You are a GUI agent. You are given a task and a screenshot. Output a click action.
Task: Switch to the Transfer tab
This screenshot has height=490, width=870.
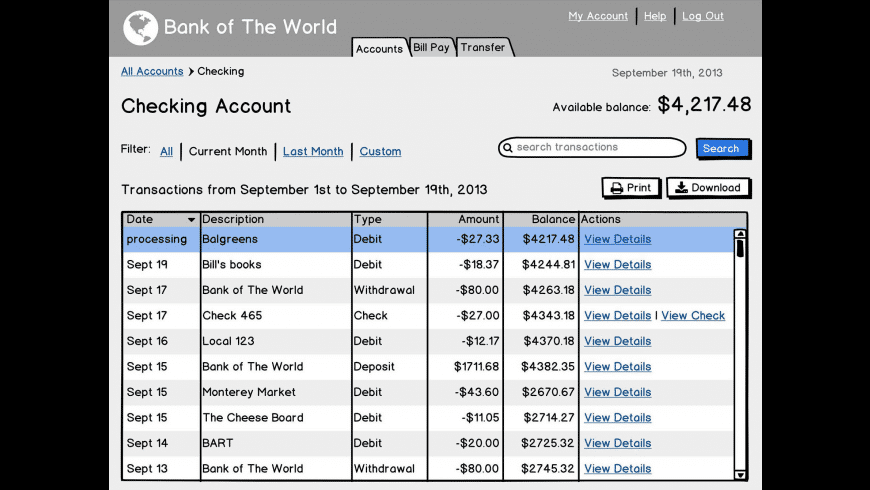(x=483, y=47)
